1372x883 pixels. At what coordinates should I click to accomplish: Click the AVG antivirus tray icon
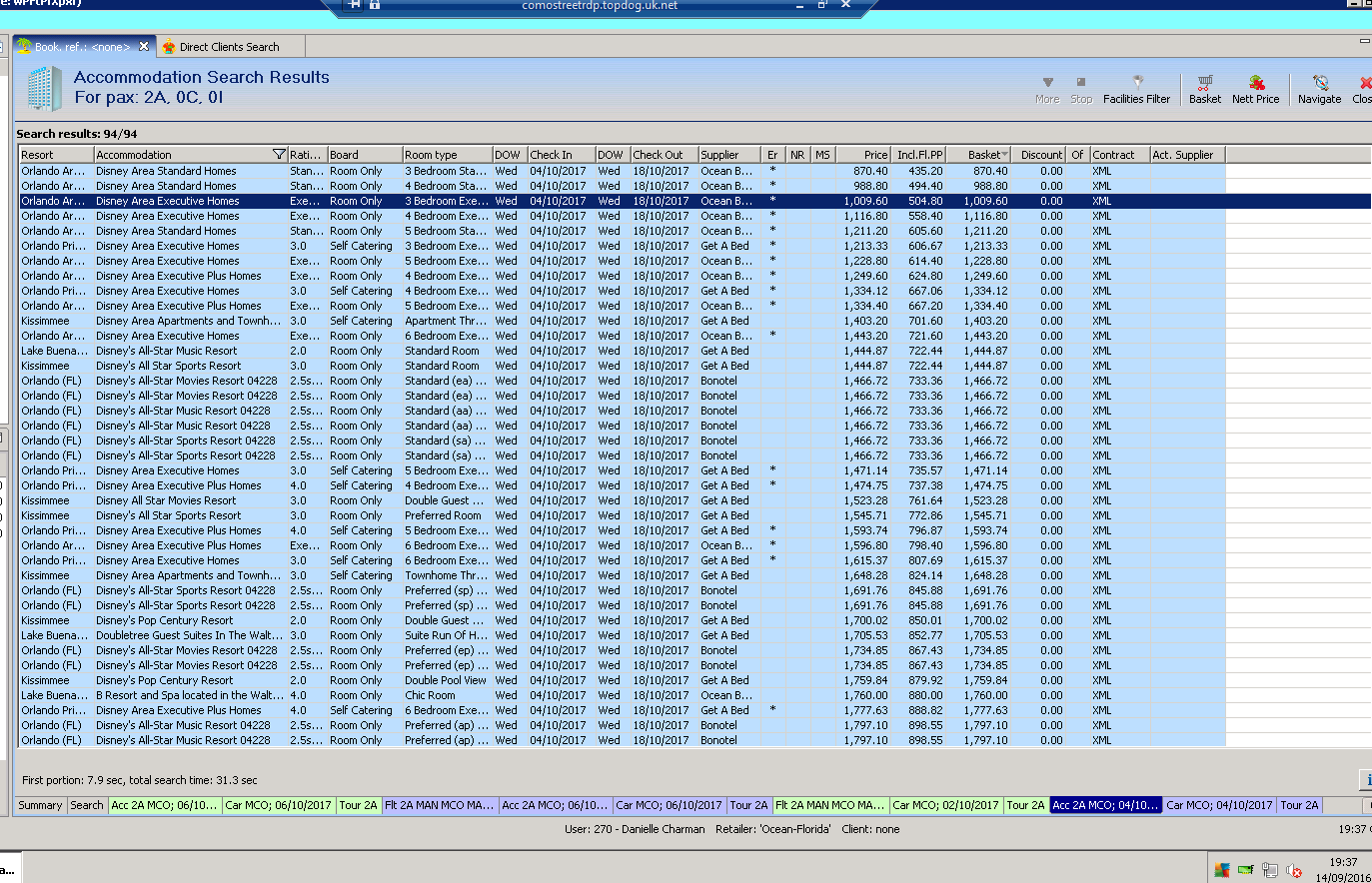[1221, 870]
